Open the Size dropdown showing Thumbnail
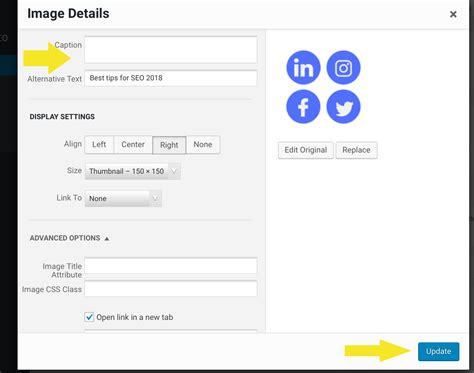The image size is (474, 373). [x=133, y=171]
